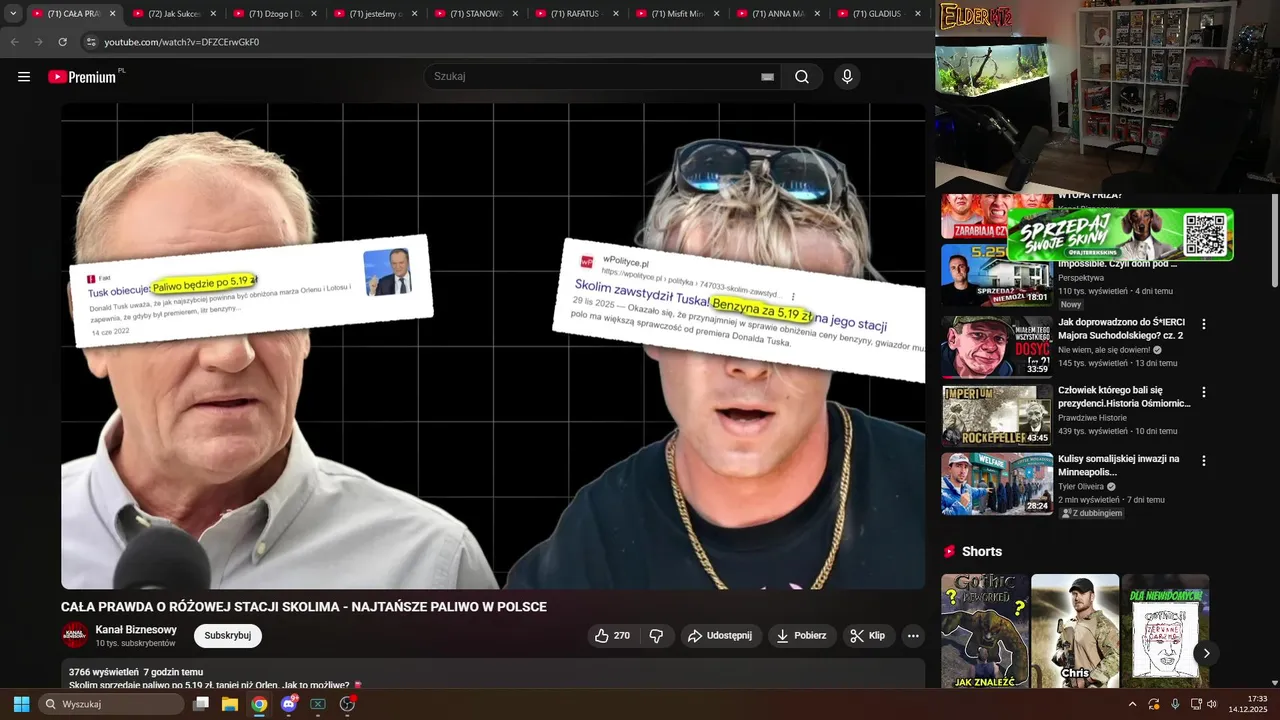Close the 'CAŁA PRA' active tab
This screenshot has width=1280, height=720.
[112, 14]
